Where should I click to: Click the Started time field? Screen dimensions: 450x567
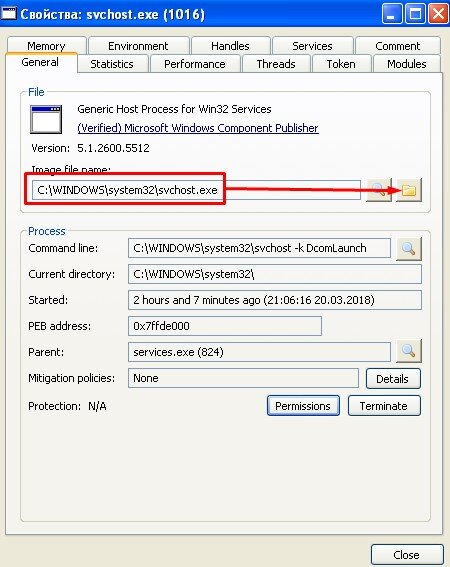pos(275,300)
